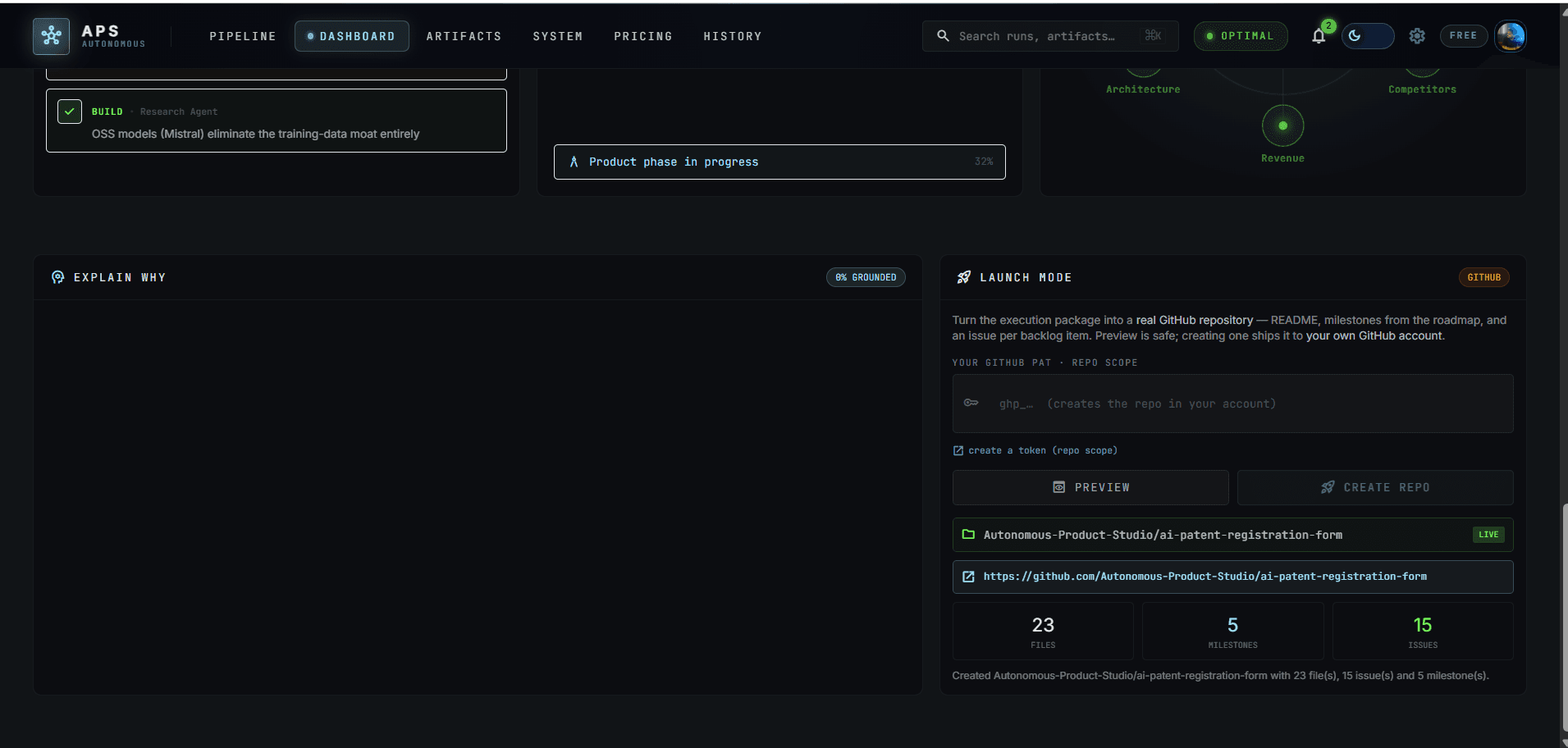Click the 15 ISSUES stat card
Screen dimensions: 1568x748
1423,632
